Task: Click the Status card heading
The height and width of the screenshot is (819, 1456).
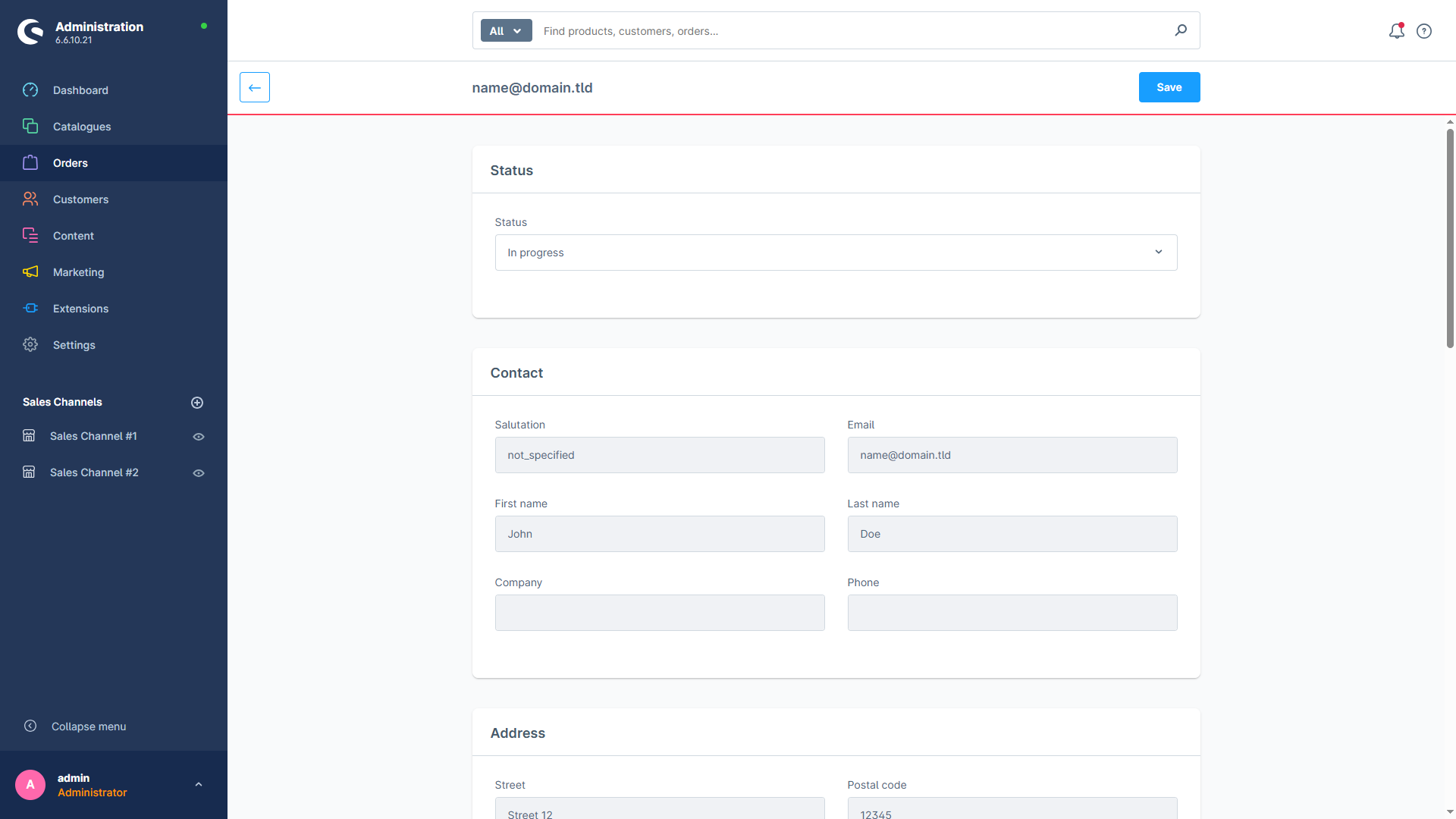Action: click(512, 171)
